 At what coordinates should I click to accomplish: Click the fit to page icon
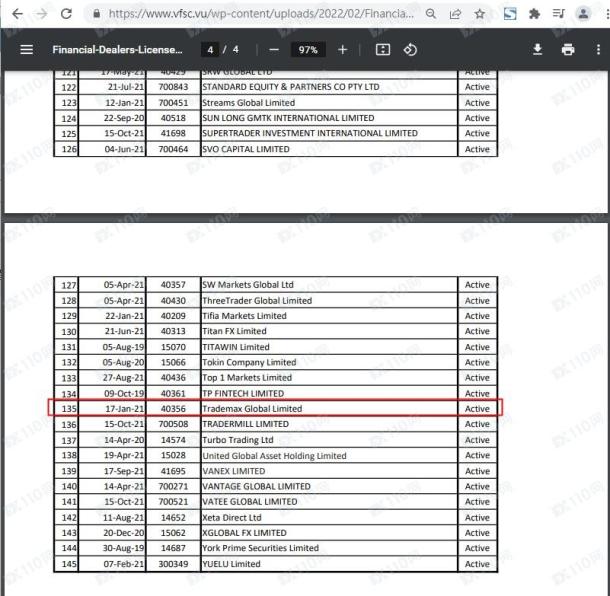383,50
